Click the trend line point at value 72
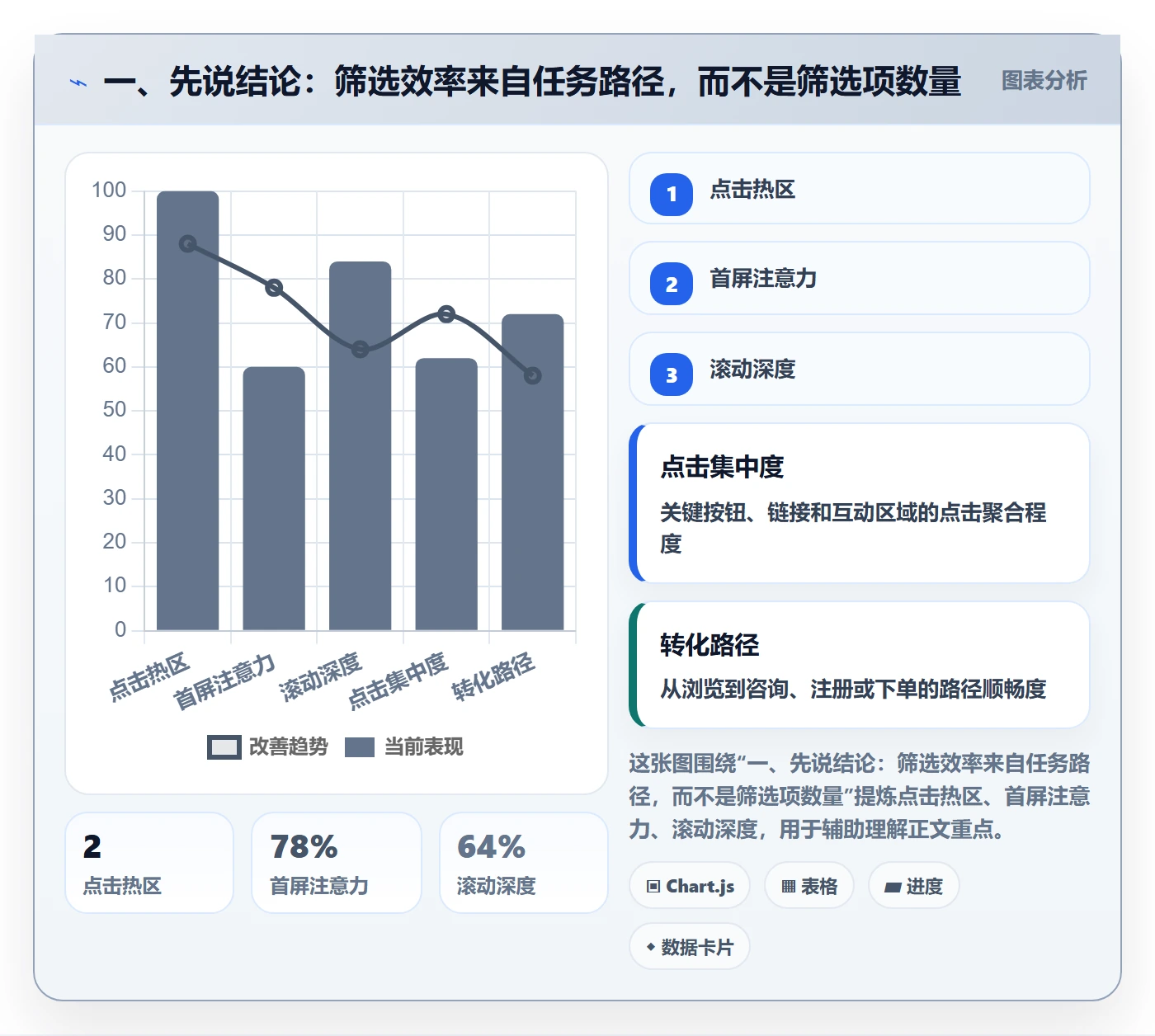1155x1036 pixels. coord(446,314)
